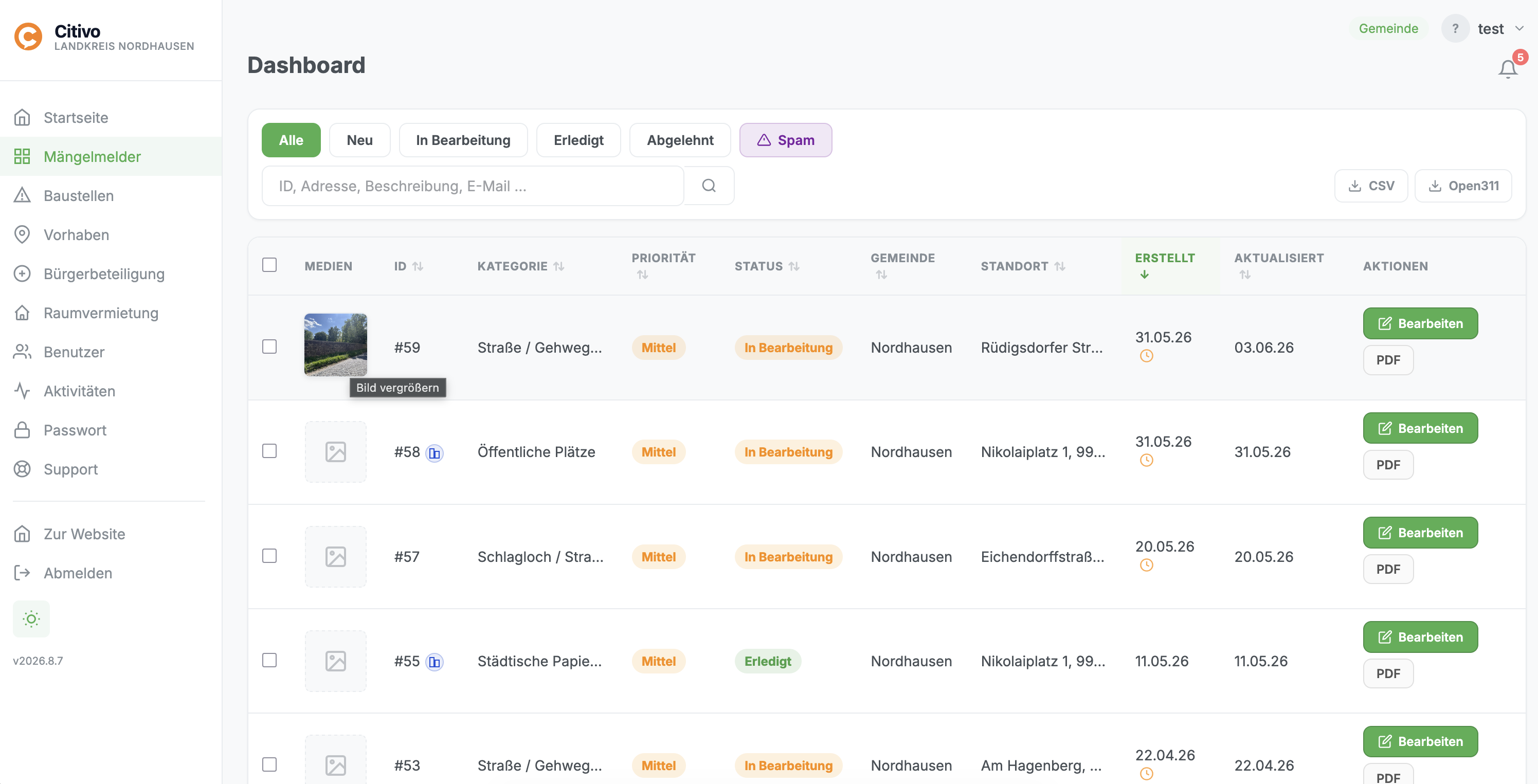Click the clock icon in row #58
The image size is (1538, 784).
pos(1146,460)
